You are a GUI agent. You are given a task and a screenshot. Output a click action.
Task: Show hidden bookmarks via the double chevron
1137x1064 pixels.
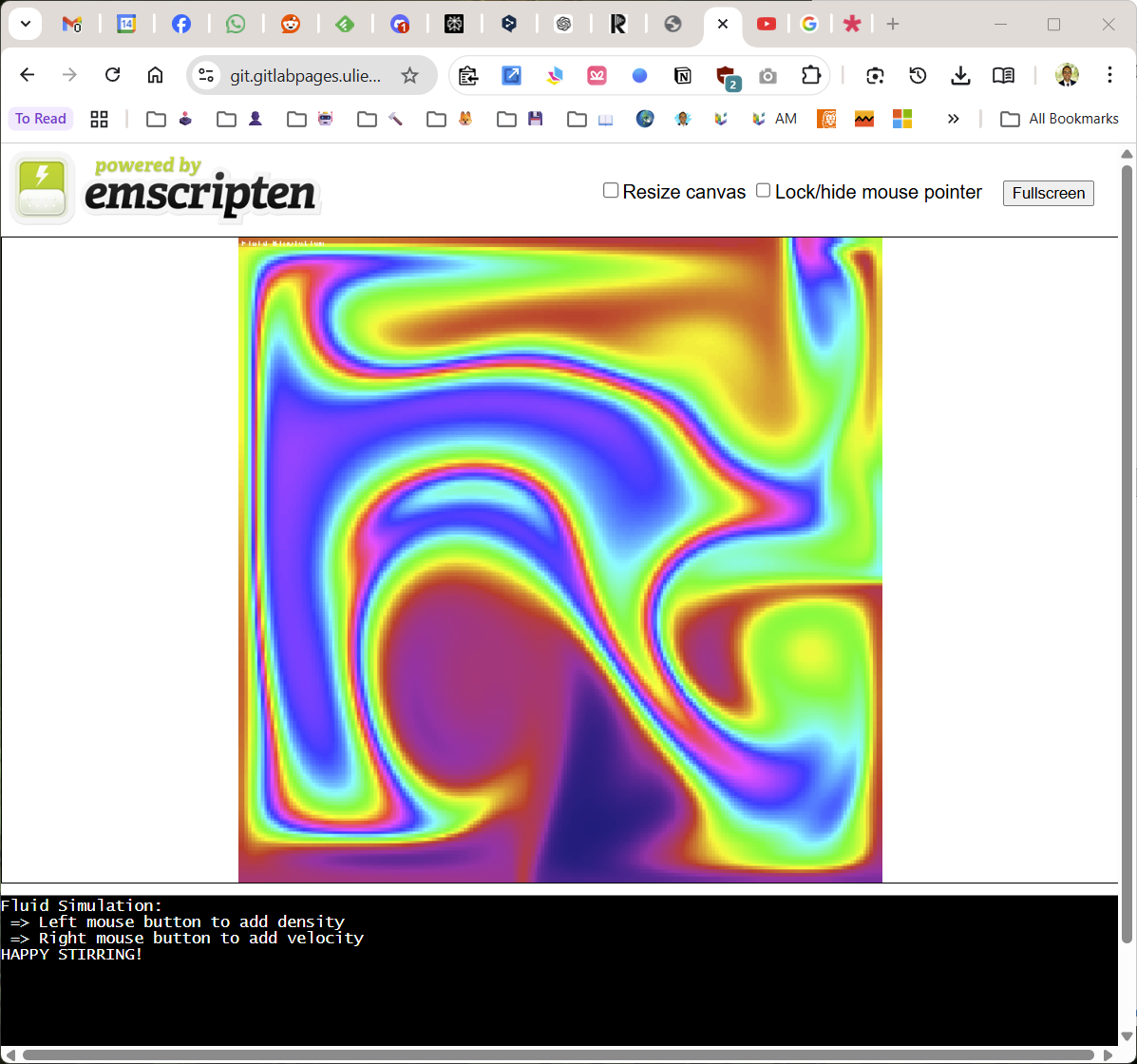point(953,119)
